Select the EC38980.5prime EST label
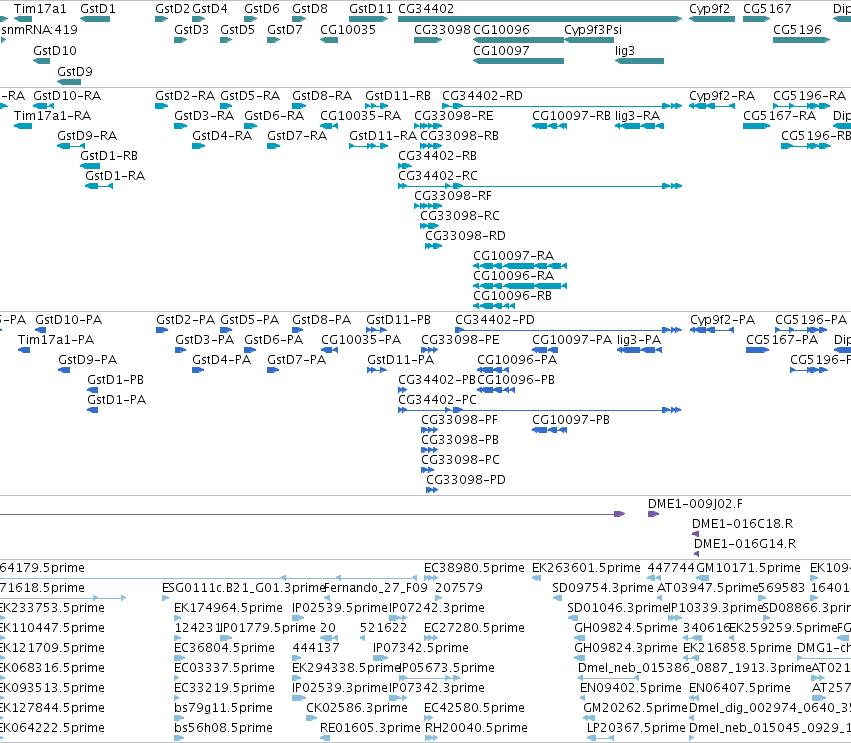Viewport: 851px width, 743px height. [474, 568]
